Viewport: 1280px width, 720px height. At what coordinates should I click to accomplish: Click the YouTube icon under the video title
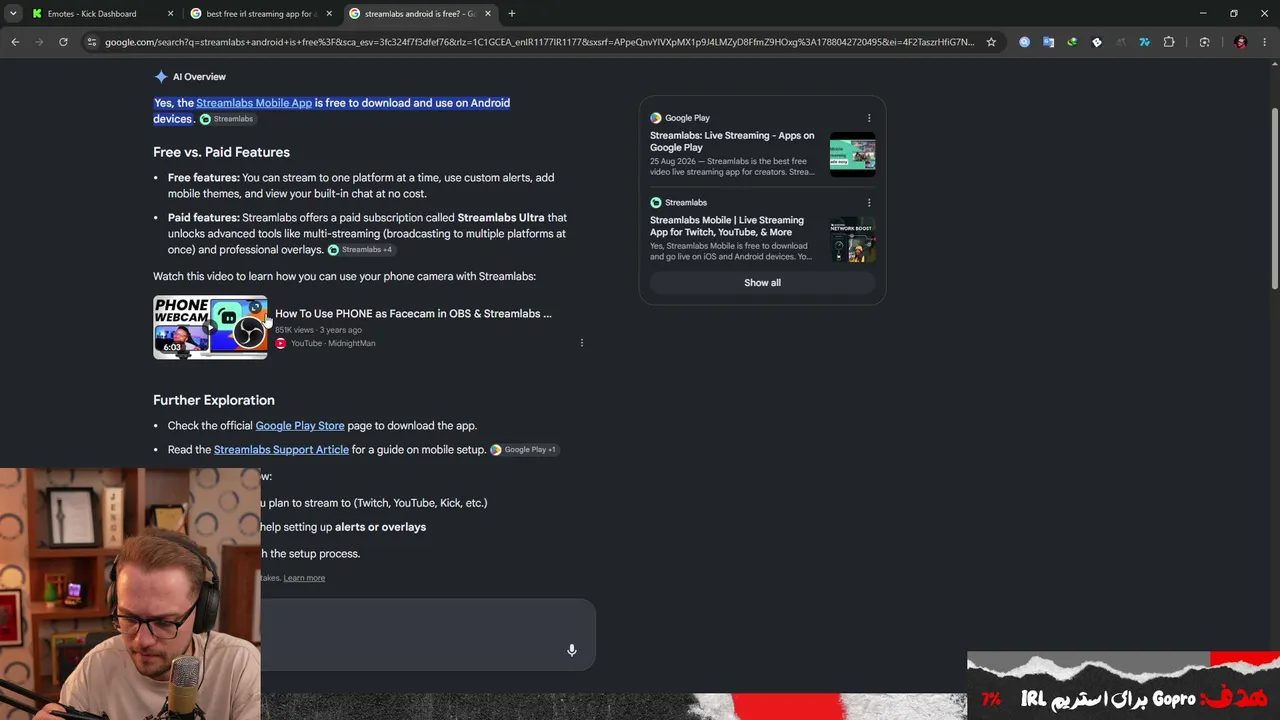[x=281, y=343]
